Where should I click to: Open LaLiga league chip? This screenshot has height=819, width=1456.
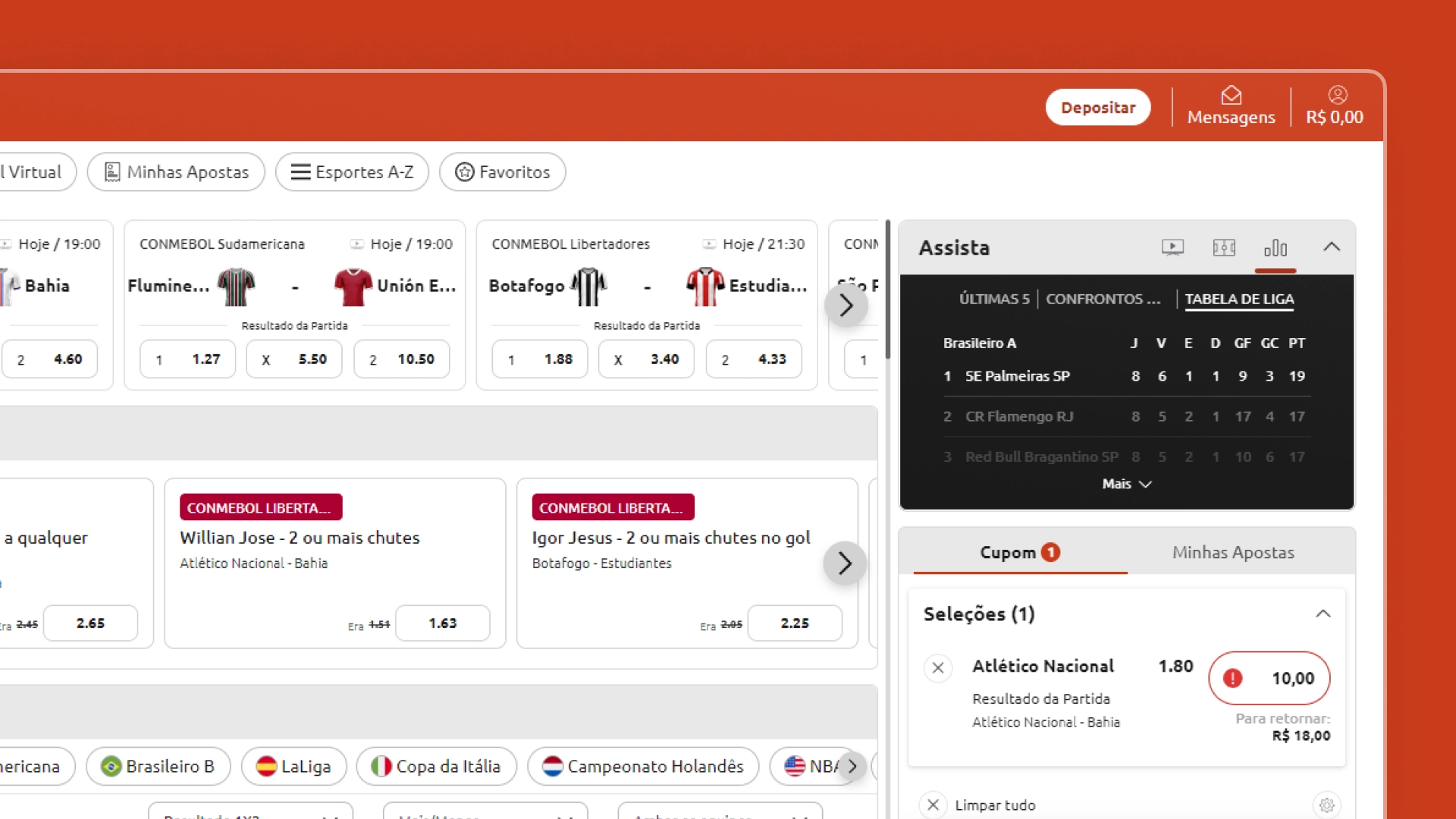pyautogui.click(x=293, y=766)
